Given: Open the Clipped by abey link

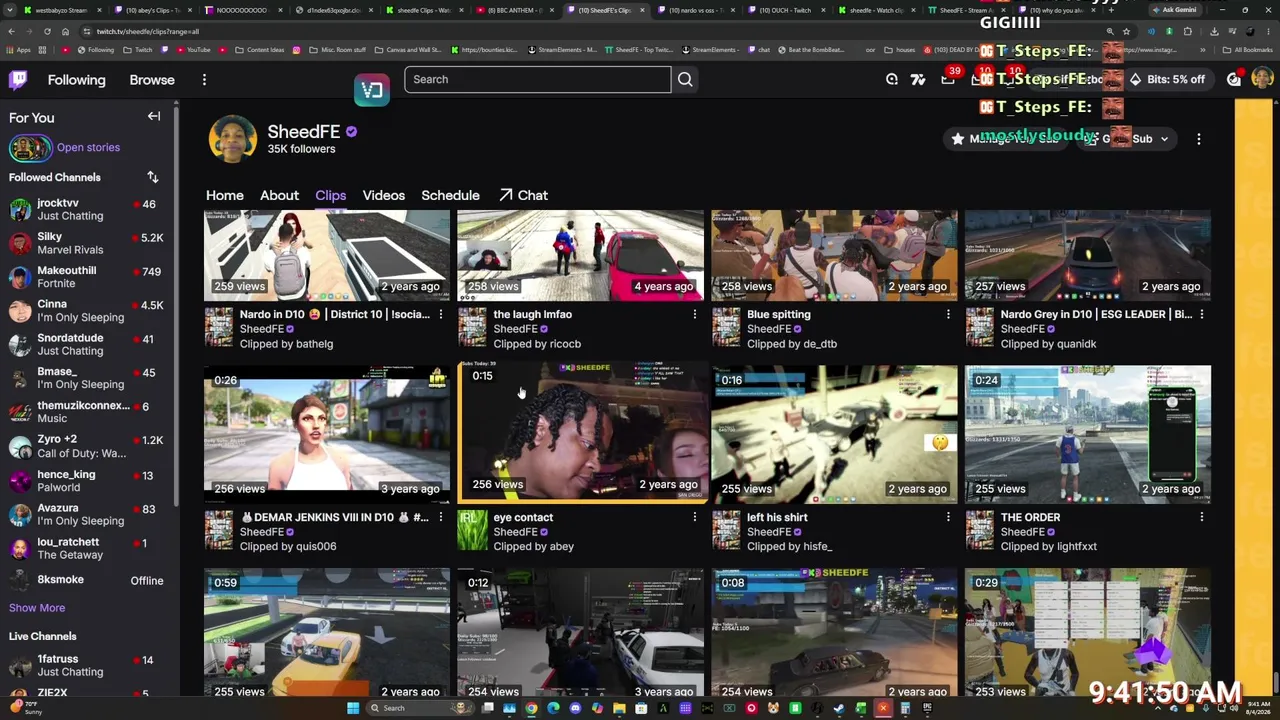Looking at the screenshot, I should click(x=533, y=546).
